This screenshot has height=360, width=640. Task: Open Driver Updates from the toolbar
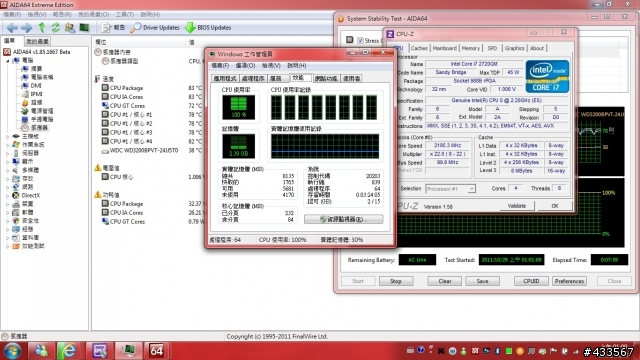pos(155,28)
